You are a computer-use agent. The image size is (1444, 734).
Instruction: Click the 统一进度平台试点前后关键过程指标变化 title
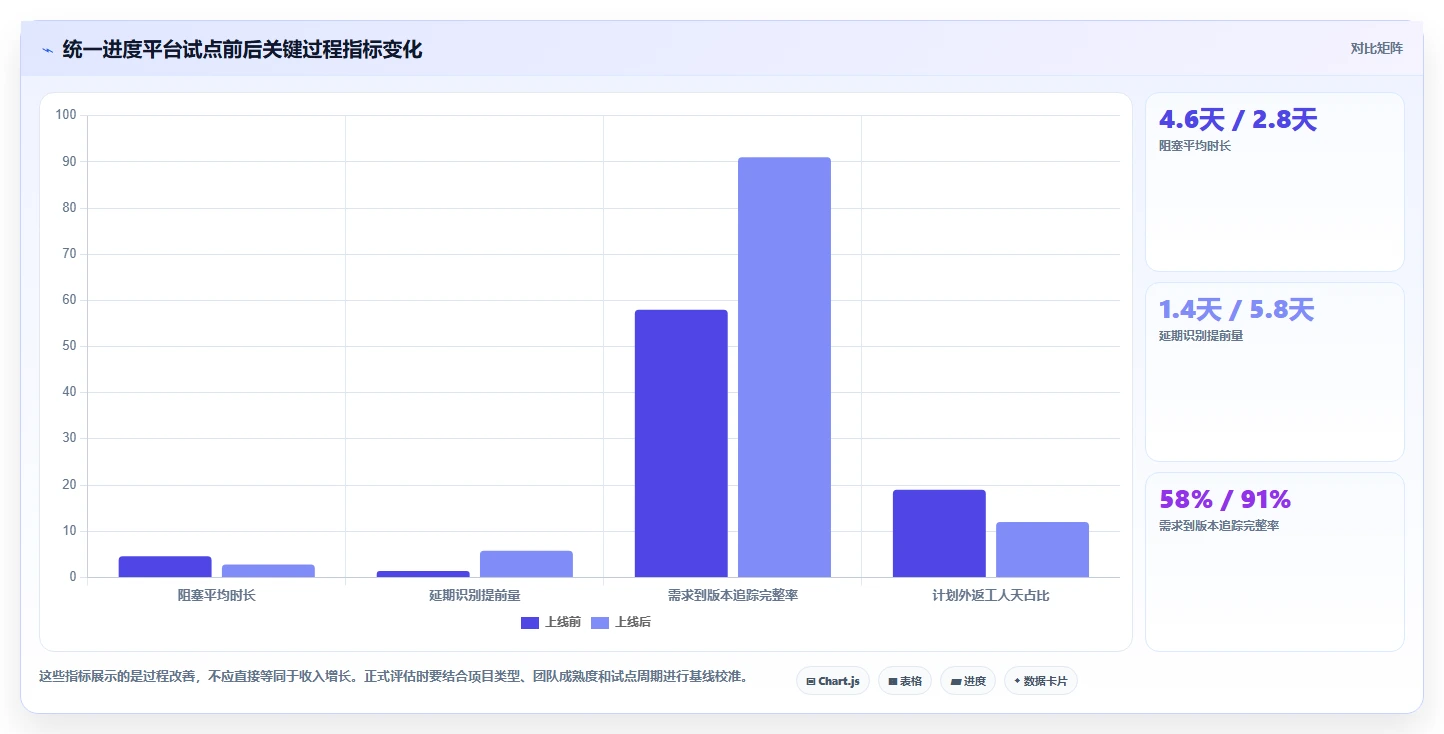click(242, 49)
